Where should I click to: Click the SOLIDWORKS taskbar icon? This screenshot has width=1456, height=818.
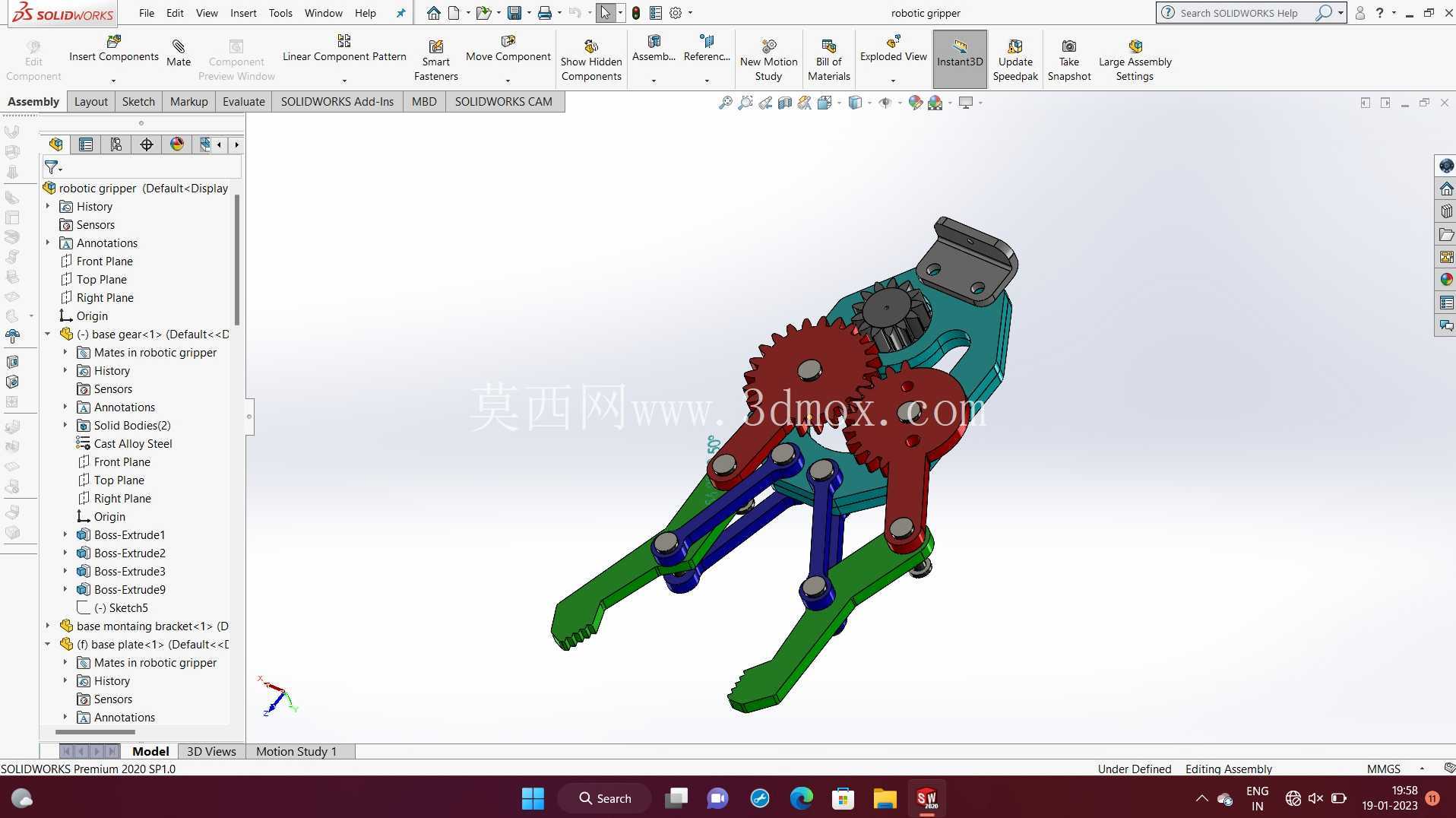[926, 798]
